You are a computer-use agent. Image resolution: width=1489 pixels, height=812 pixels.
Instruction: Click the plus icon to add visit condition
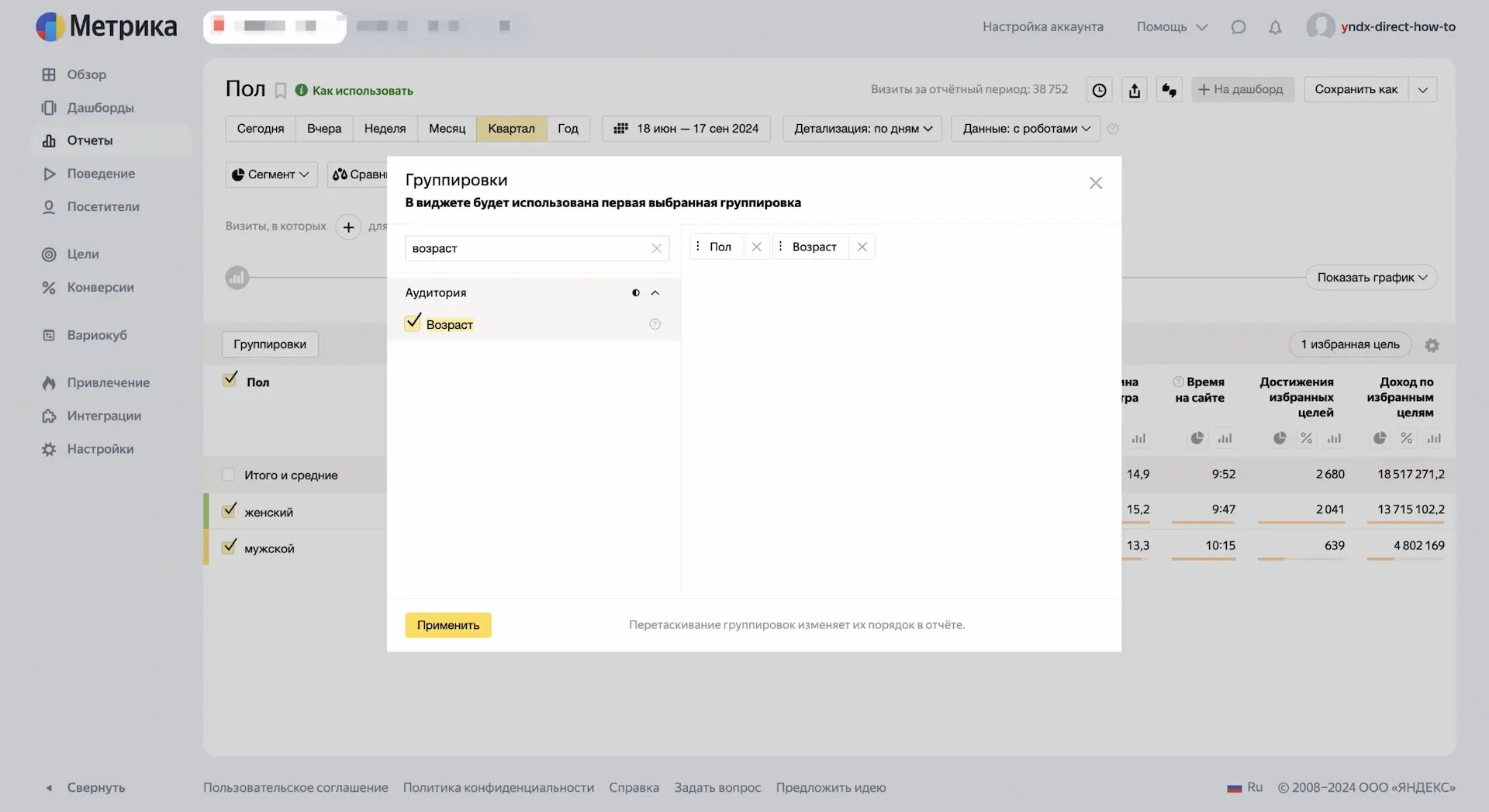(349, 227)
